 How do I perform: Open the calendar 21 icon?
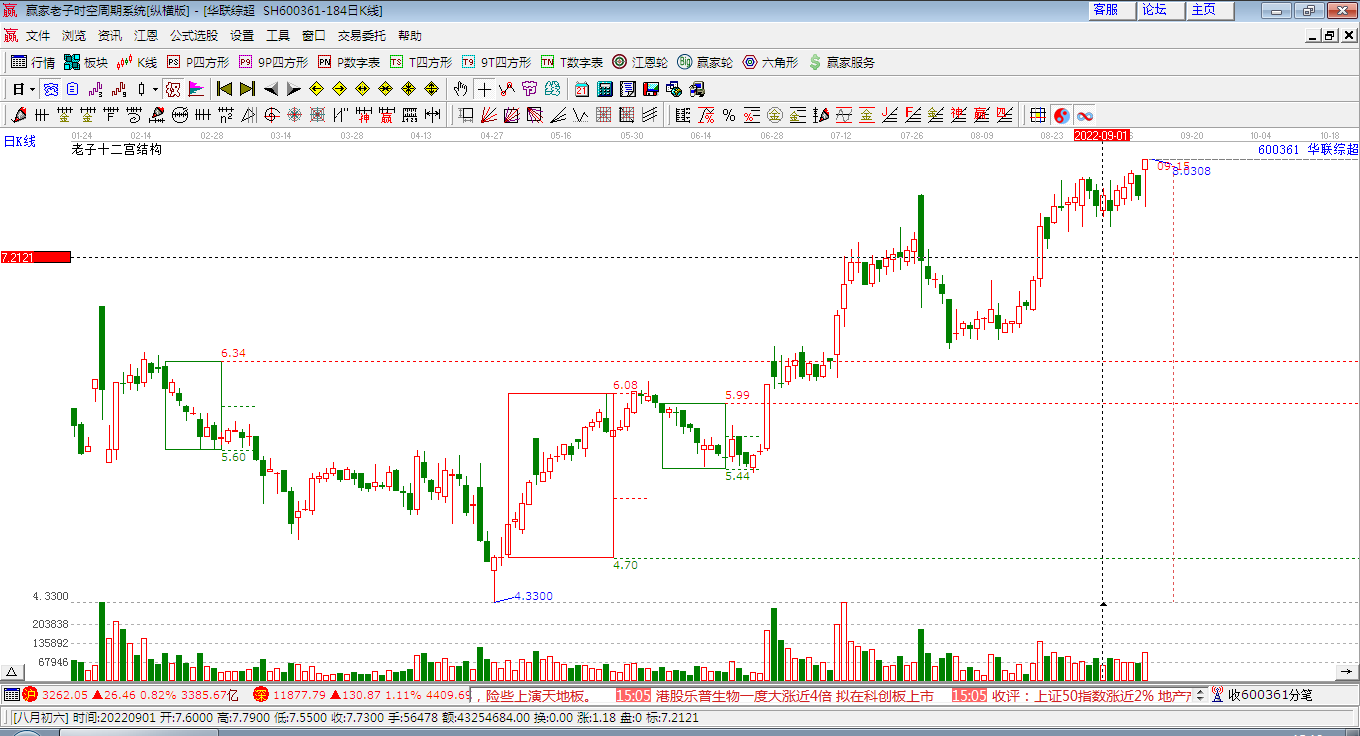coord(581,89)
